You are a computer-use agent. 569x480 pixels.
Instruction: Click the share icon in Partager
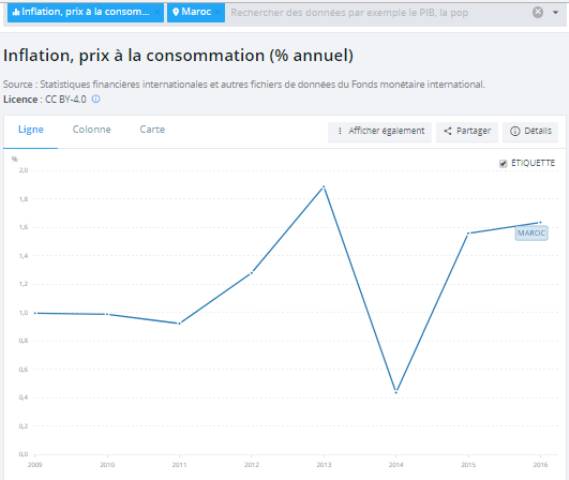448,131
